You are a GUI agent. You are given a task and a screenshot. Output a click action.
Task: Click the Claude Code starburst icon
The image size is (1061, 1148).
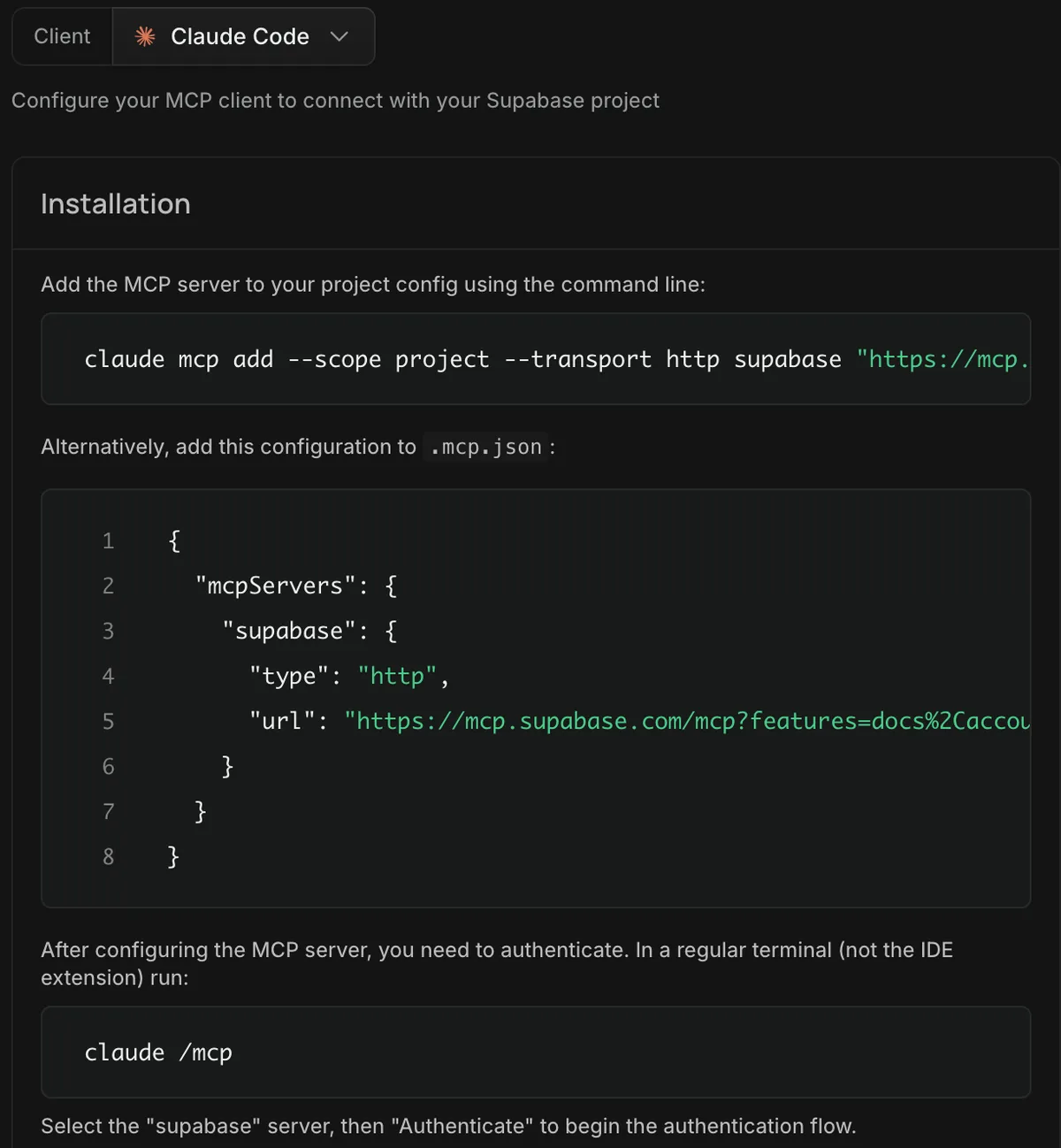click(x=145, y=36)
